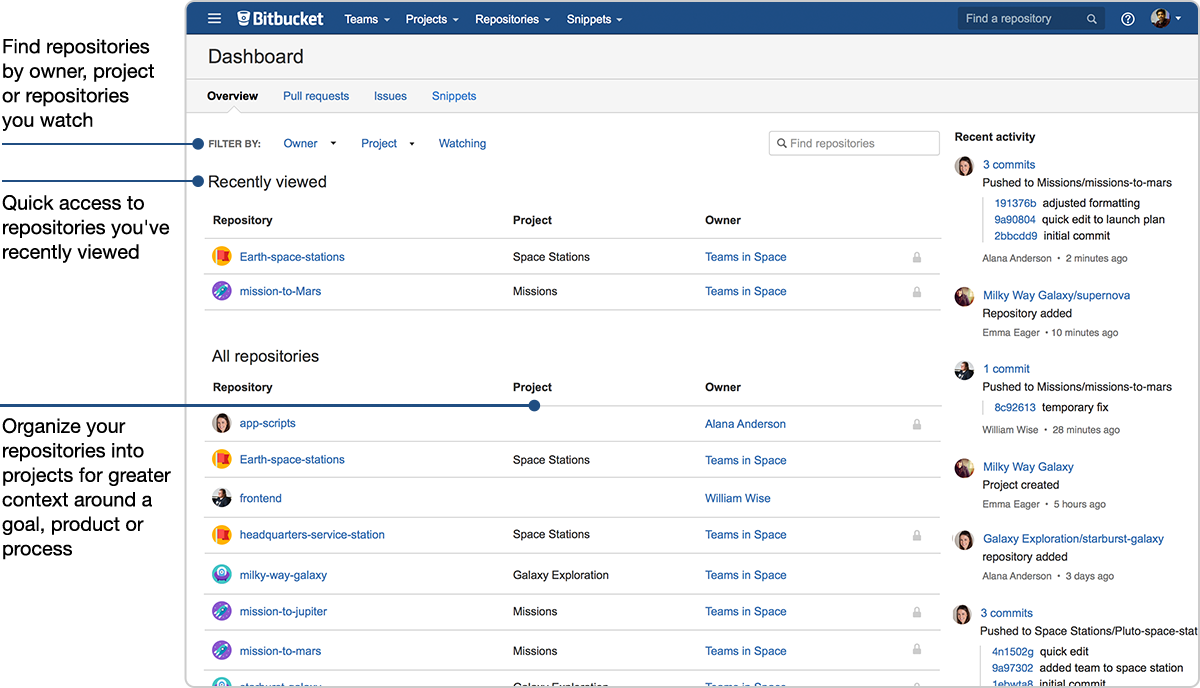Open your profile via the avatar icon

click(1161, 17)
